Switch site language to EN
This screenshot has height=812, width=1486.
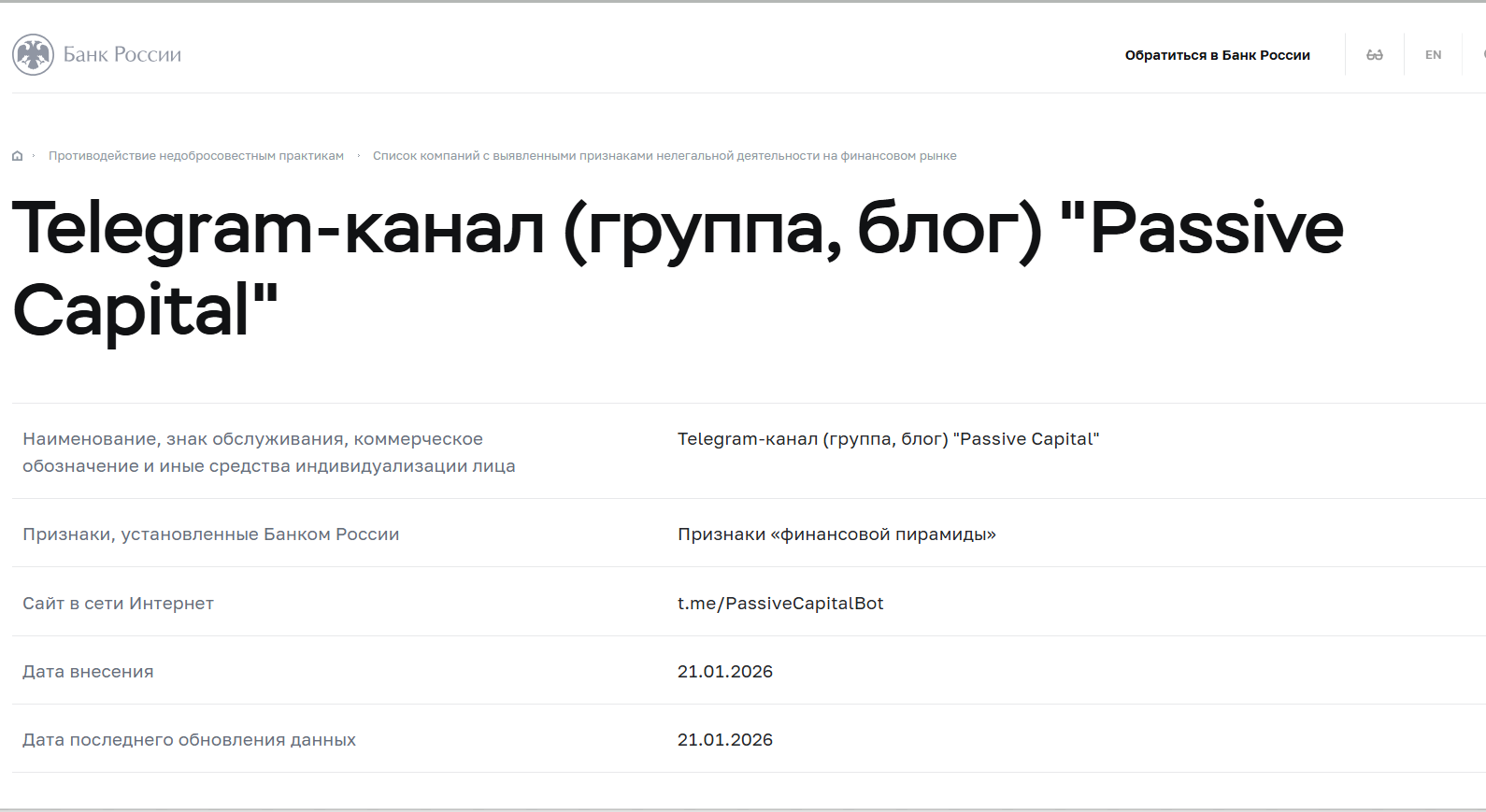tap(1433, 55)
